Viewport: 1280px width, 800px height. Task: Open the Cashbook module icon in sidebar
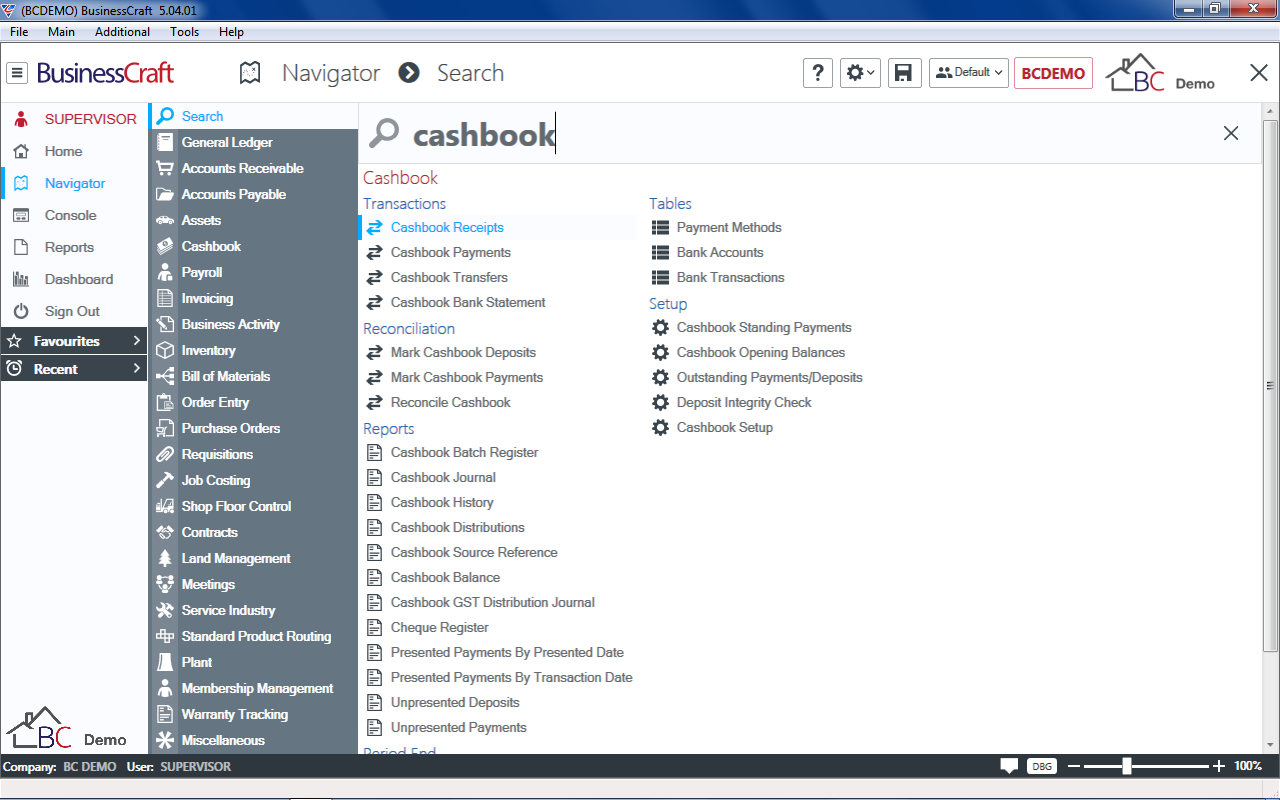coord(165,246)
